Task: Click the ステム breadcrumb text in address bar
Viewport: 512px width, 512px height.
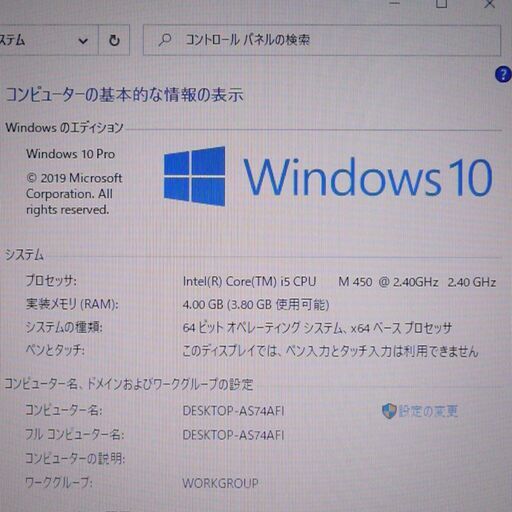Action: (12, 40)
